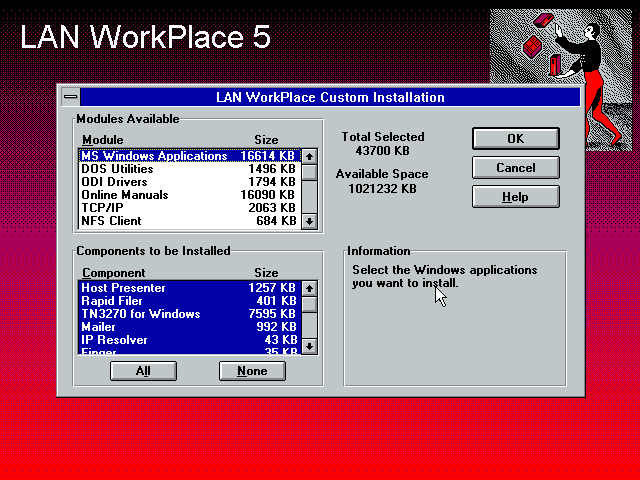Image resolution: width=640 pixels, height=480 pixels.
Task: Click the LAN WorkPlace Custom Installation title bar
Action: tap(330, 97)
